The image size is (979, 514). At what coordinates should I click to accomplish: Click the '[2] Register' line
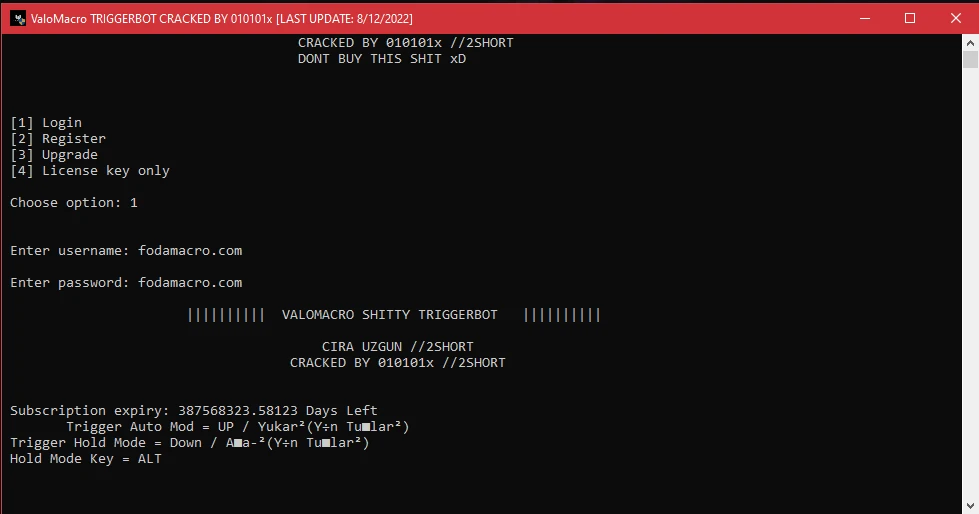pyautogui.click(x=58, y=139)
